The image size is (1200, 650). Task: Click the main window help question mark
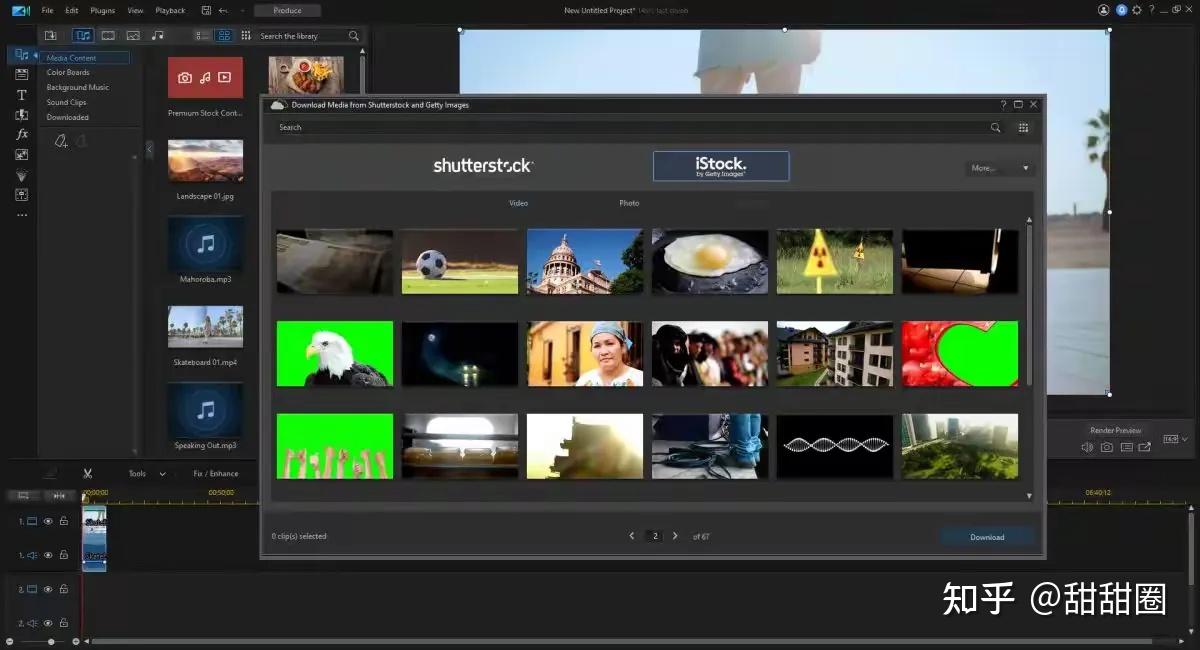(x=1152, y=10)
